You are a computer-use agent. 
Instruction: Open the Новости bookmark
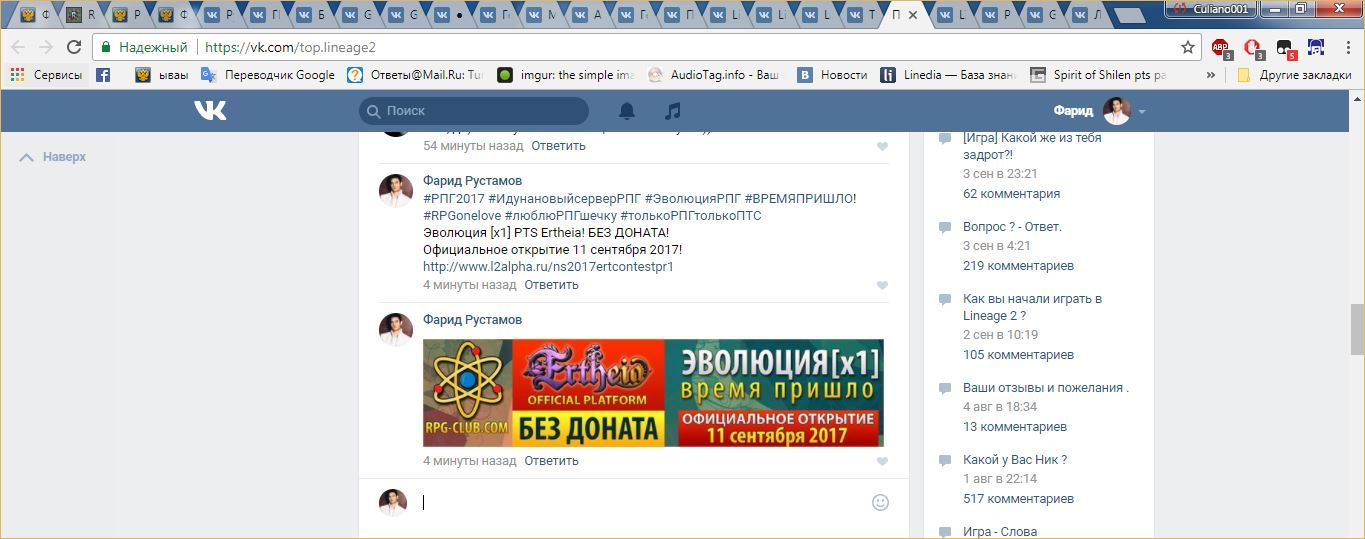point(832,75)
